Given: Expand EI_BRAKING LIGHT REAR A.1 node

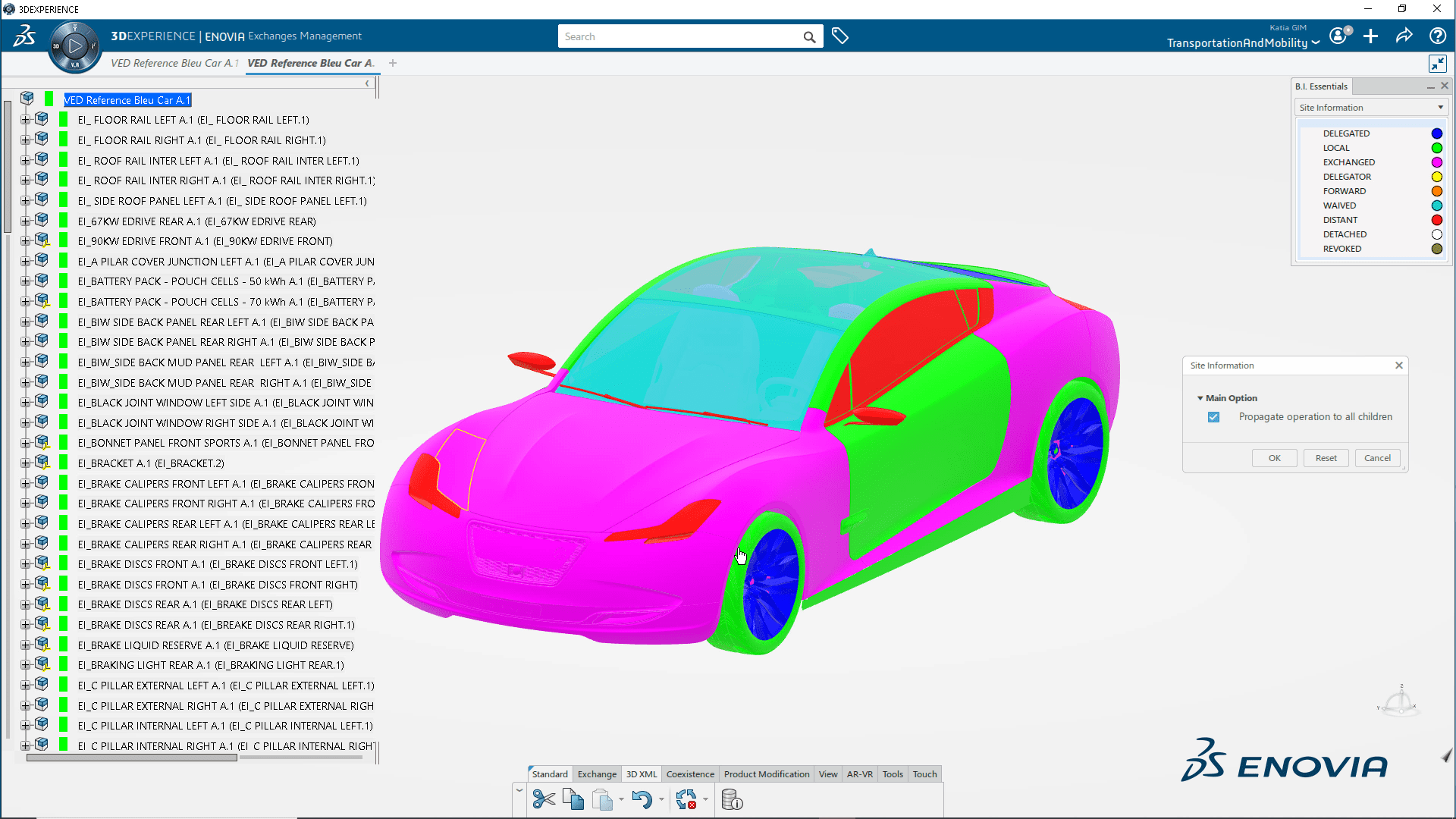Looking at the screenshot, I should (25, 665).
